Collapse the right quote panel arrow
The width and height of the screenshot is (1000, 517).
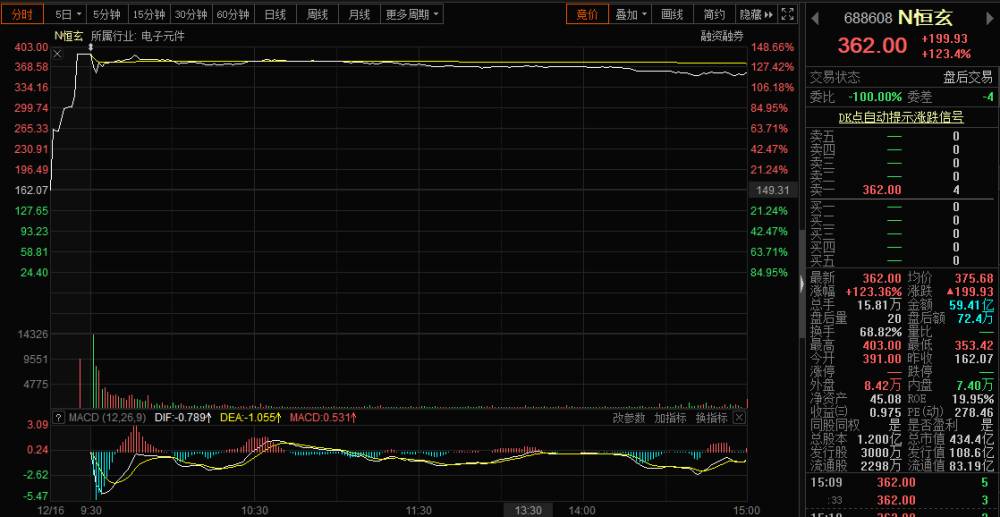tap(802, 280)
